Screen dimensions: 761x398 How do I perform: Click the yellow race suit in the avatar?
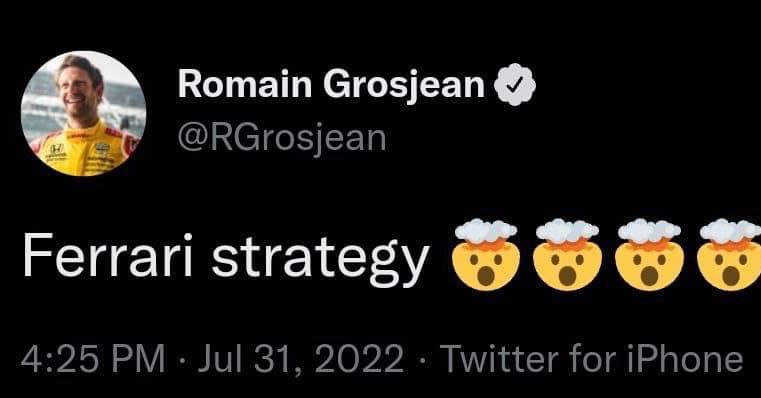pyautogui.click(x=83, y=150)
